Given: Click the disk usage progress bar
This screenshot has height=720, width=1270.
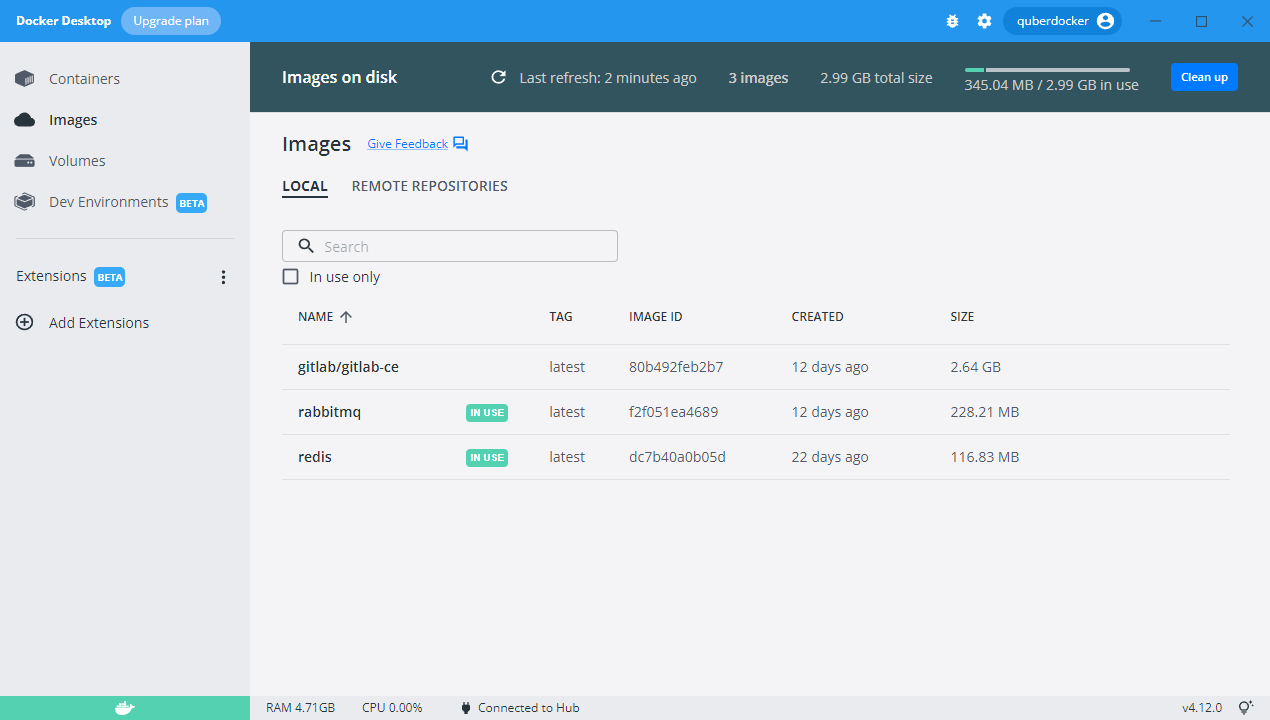Looking at the screenshot, I should point(1046,70).
